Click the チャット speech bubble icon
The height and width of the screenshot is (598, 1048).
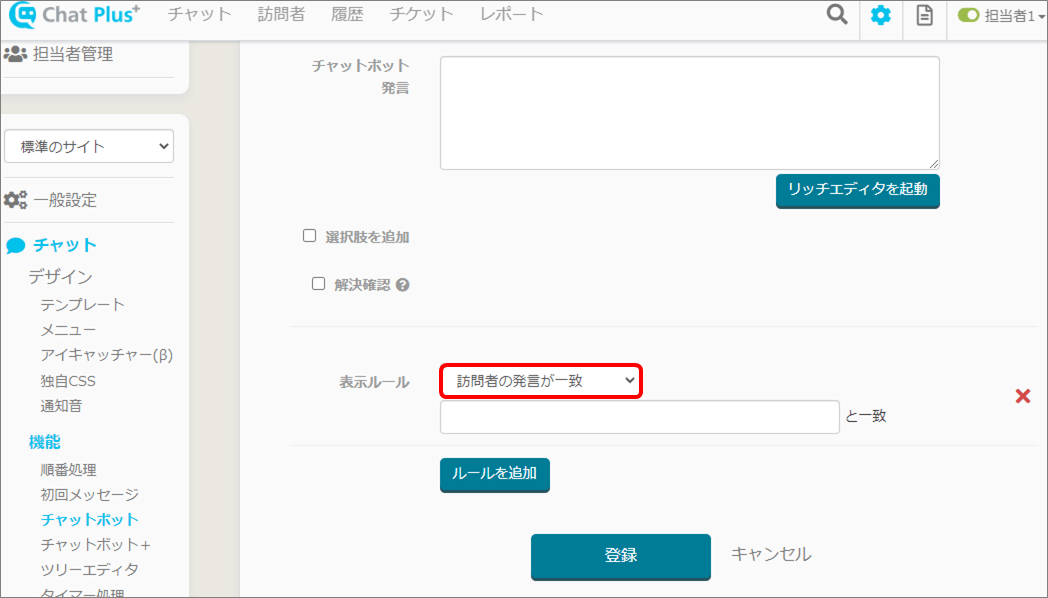point(15,246)
